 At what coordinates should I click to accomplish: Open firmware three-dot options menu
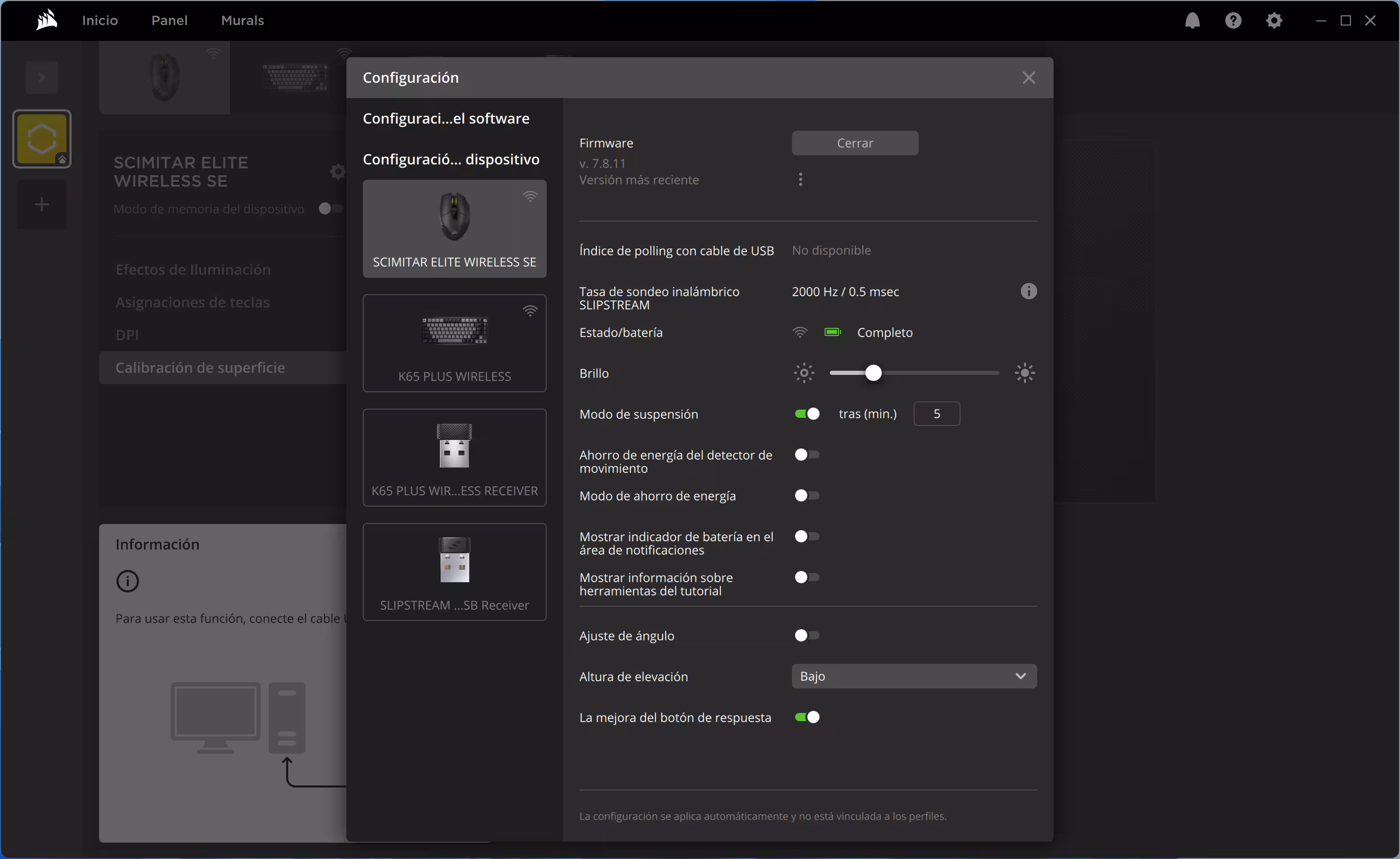[x=800, y=180]
